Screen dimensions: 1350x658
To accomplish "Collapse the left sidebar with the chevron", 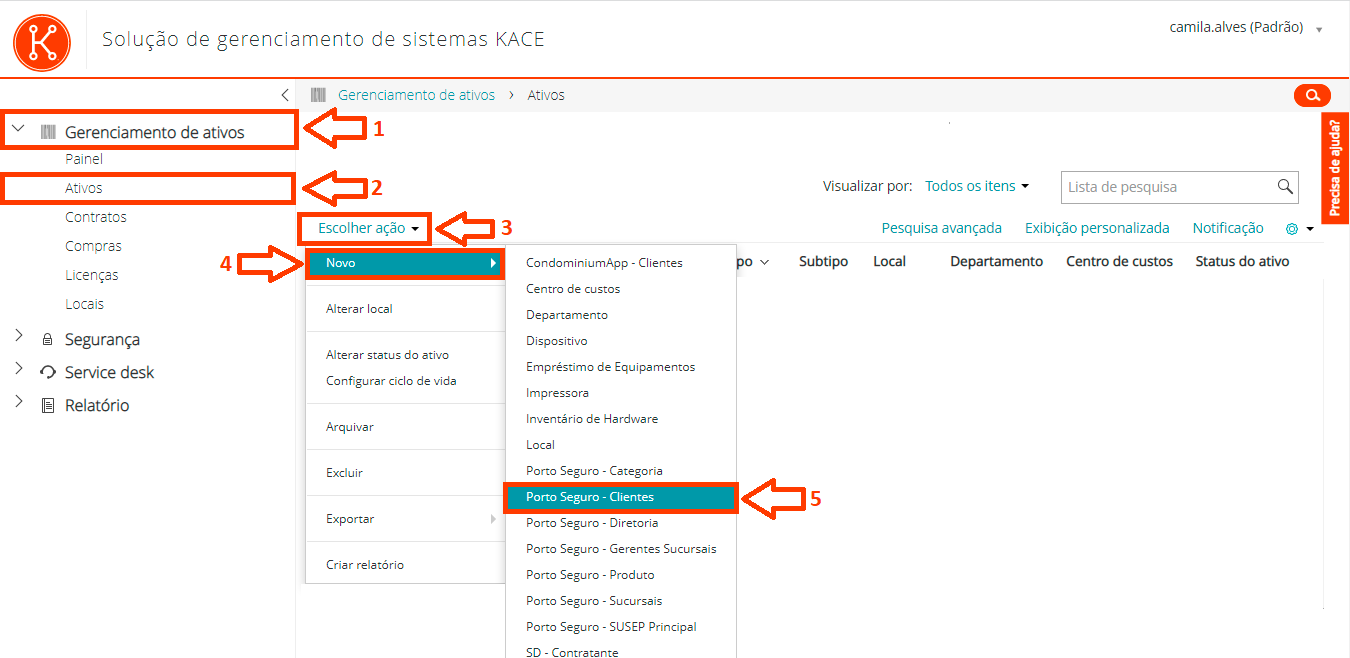I will [x=285, y=95].
